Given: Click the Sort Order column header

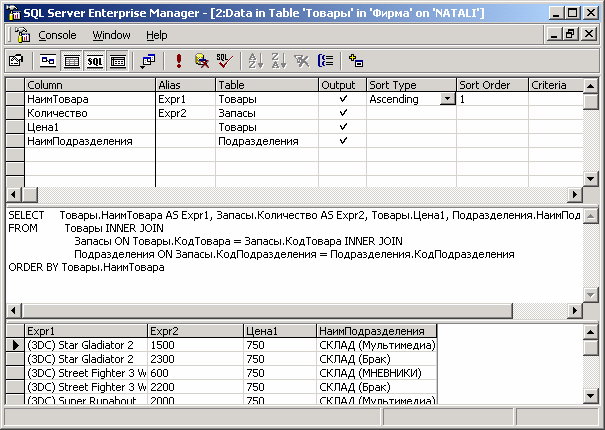Looking at the screenshot, I should (492, 85).
